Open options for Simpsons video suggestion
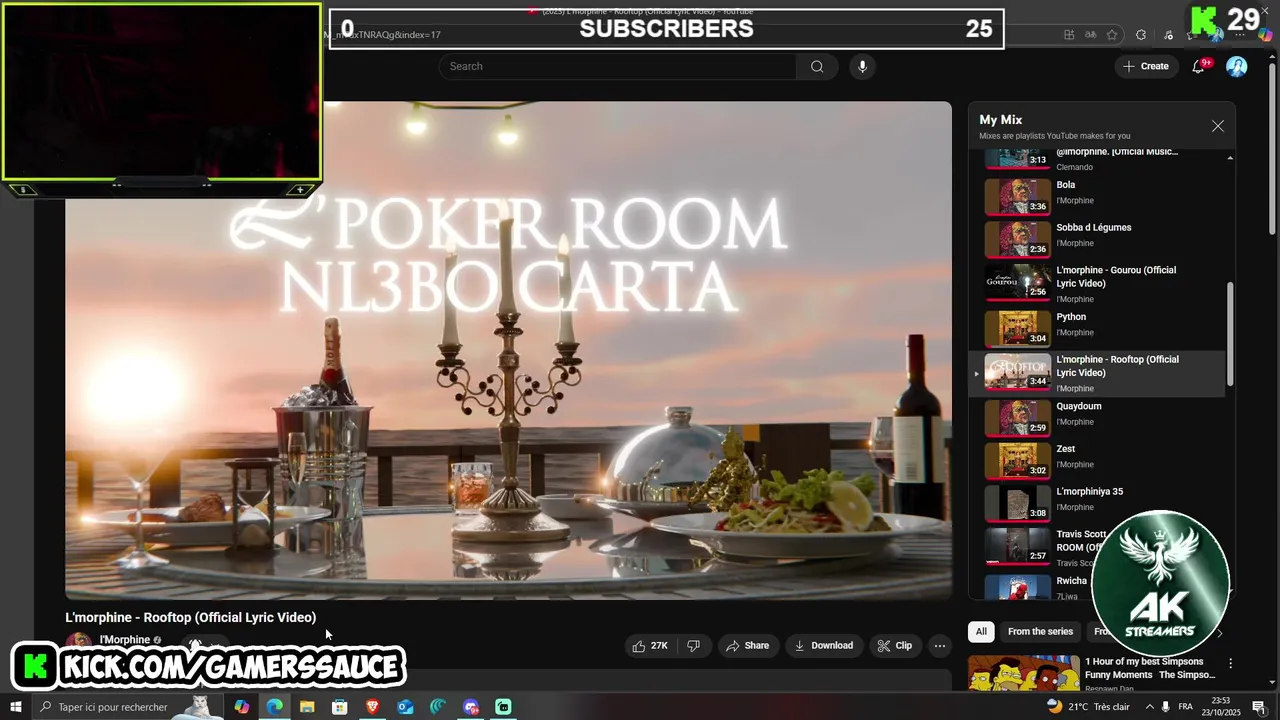Screen dimensions: 1280x720 click(x=1230, y=663)
